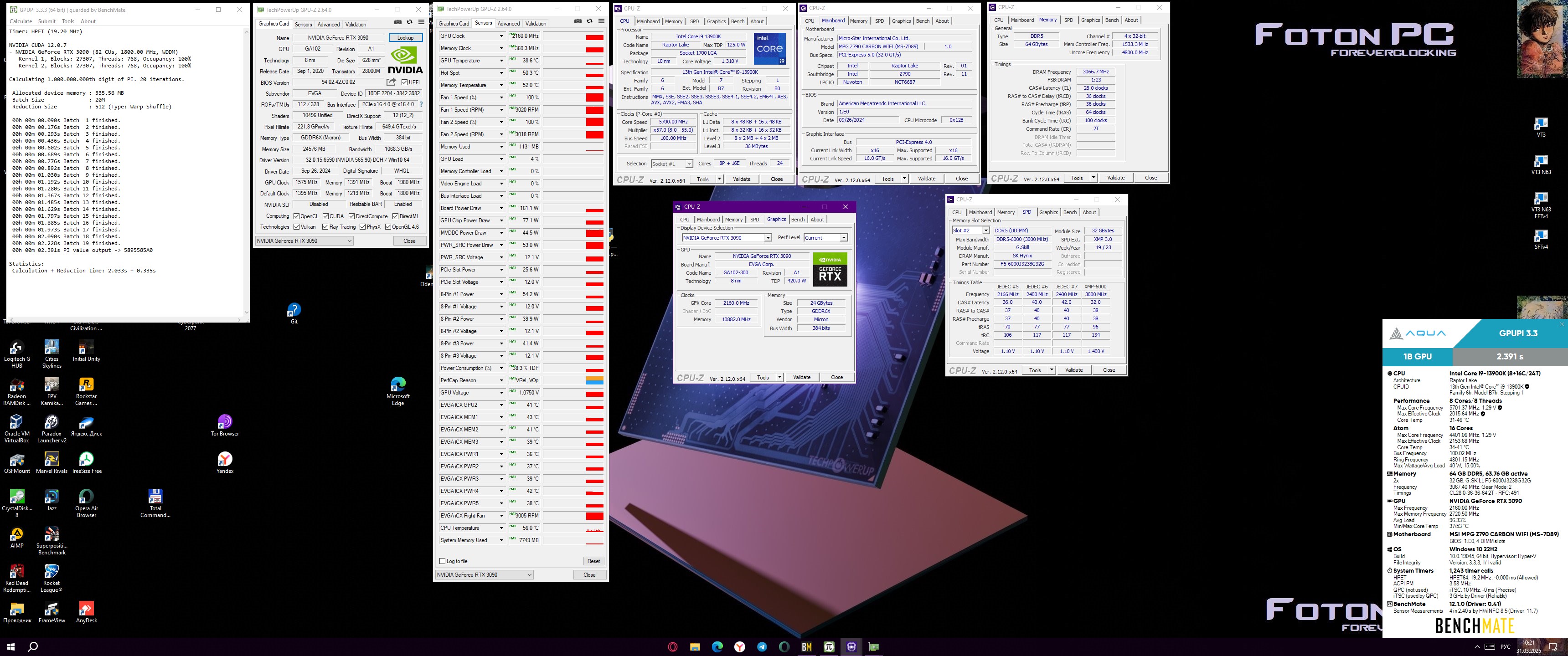Toggle the Vulkan checkbox
This screenshot has height=656, width=1568.
click(296, 227)
